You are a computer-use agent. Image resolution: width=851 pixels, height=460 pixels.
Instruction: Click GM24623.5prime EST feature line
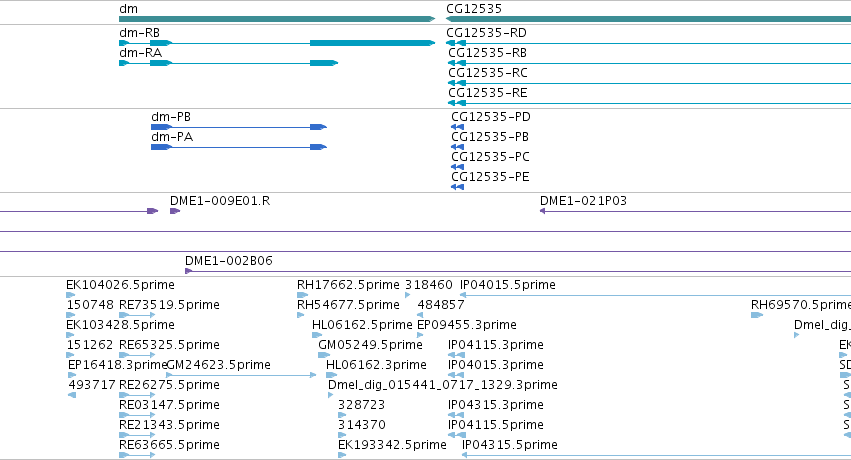241,375
